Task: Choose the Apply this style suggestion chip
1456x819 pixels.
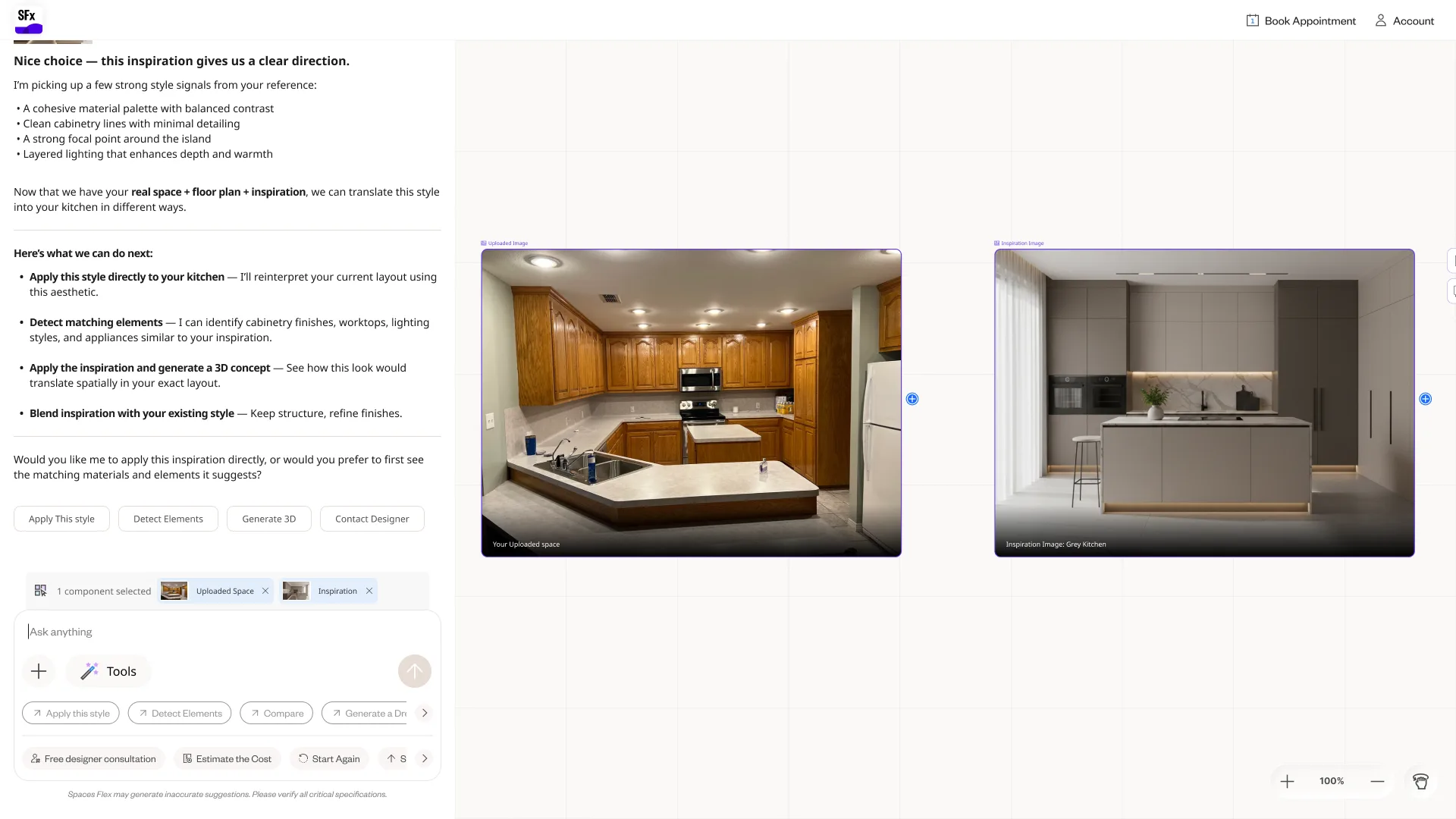Action: pos(71,713)
